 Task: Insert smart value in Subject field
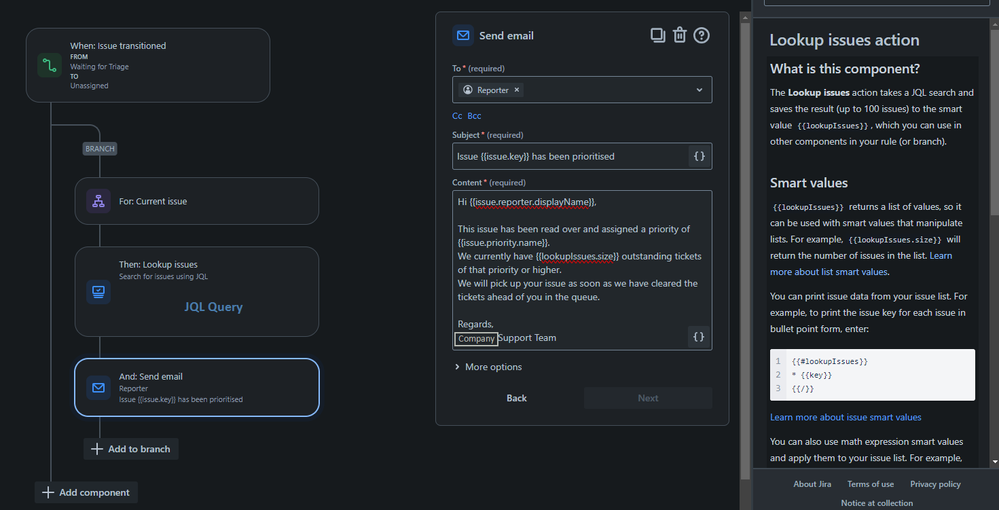699,156
